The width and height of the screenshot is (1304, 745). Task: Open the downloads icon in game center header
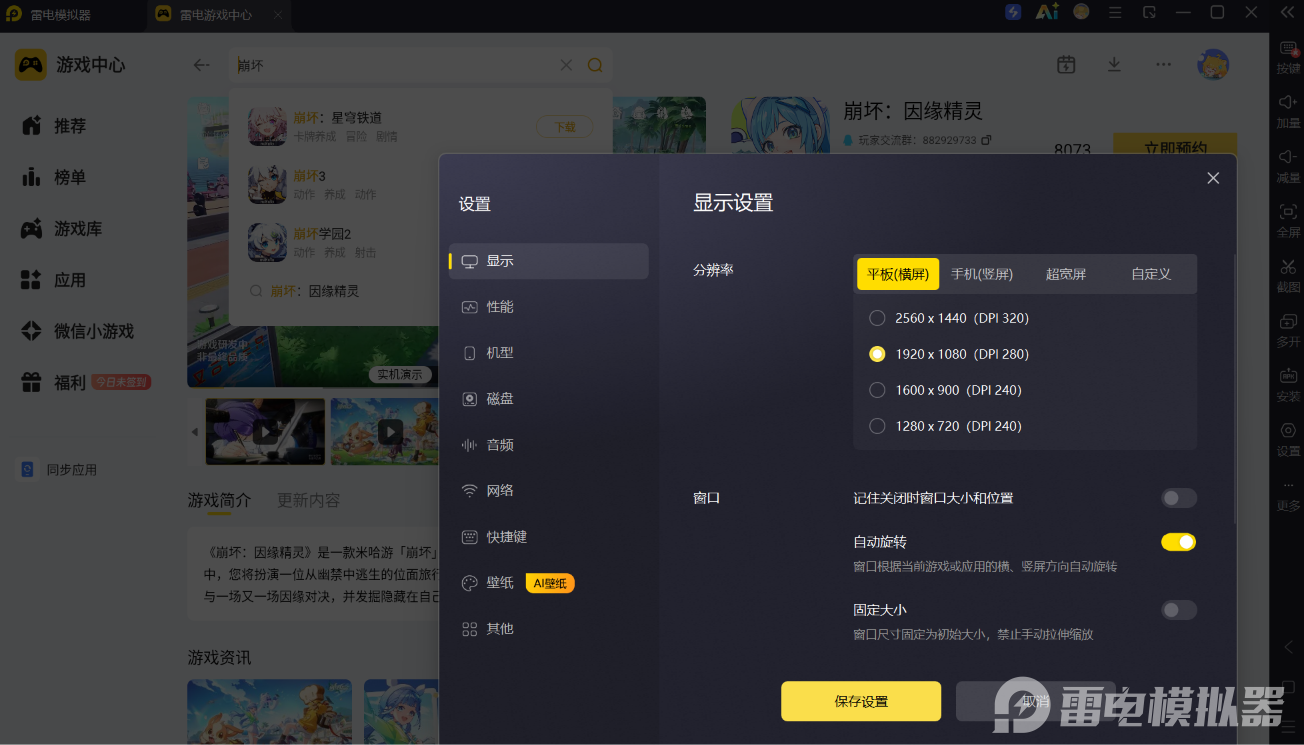1114,65
